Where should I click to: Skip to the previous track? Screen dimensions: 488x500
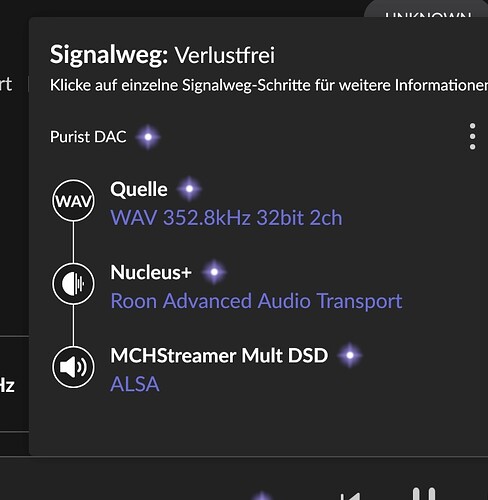(x=351, y=496)
